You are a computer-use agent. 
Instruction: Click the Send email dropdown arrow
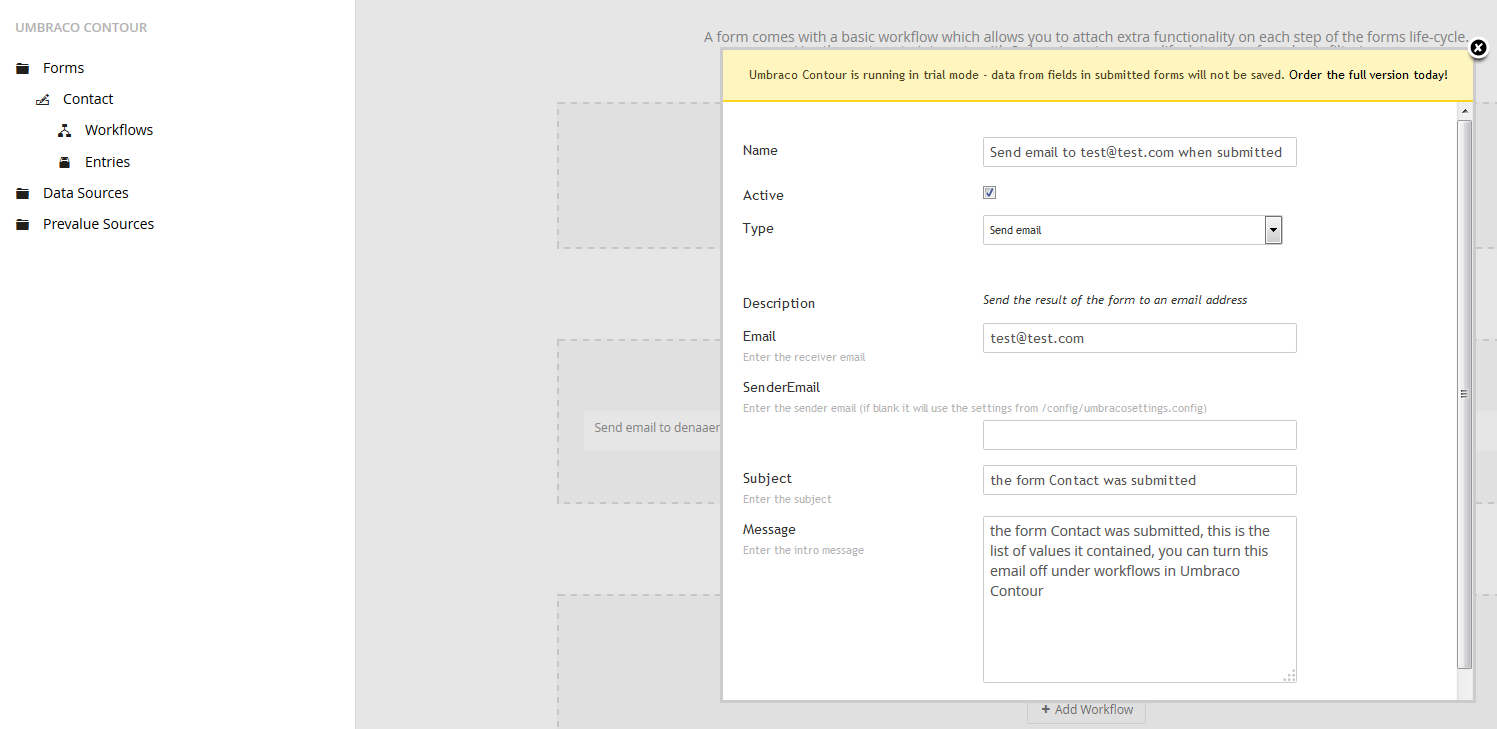click(x=1273, y=230)
